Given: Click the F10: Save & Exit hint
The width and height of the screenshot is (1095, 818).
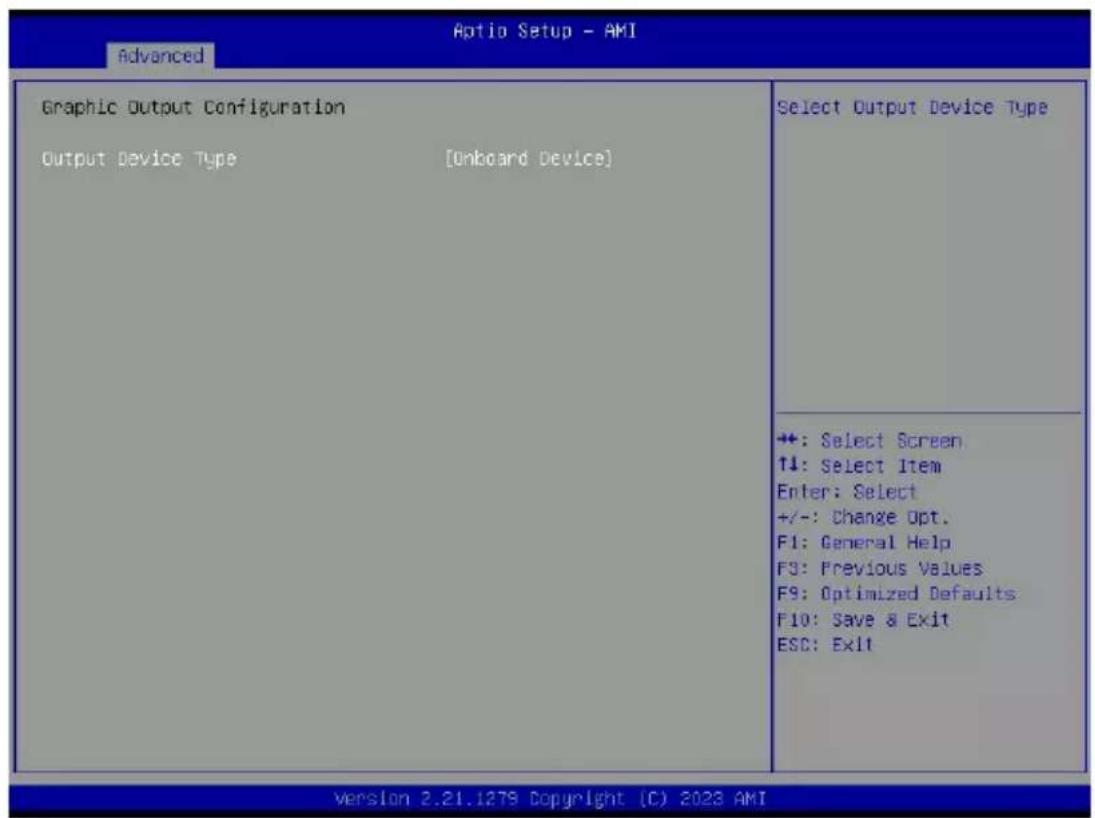Looking at the screenshot, I should click(x=863, y=620).
